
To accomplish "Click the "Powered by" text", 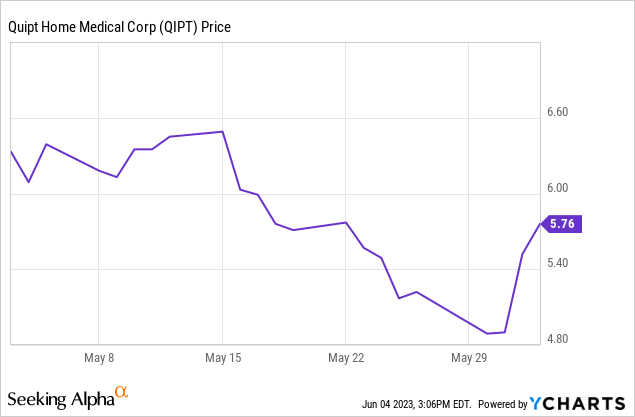I will [x=502, y=404].
